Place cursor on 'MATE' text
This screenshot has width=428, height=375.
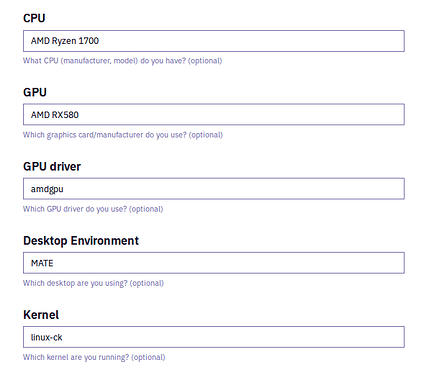42,263
